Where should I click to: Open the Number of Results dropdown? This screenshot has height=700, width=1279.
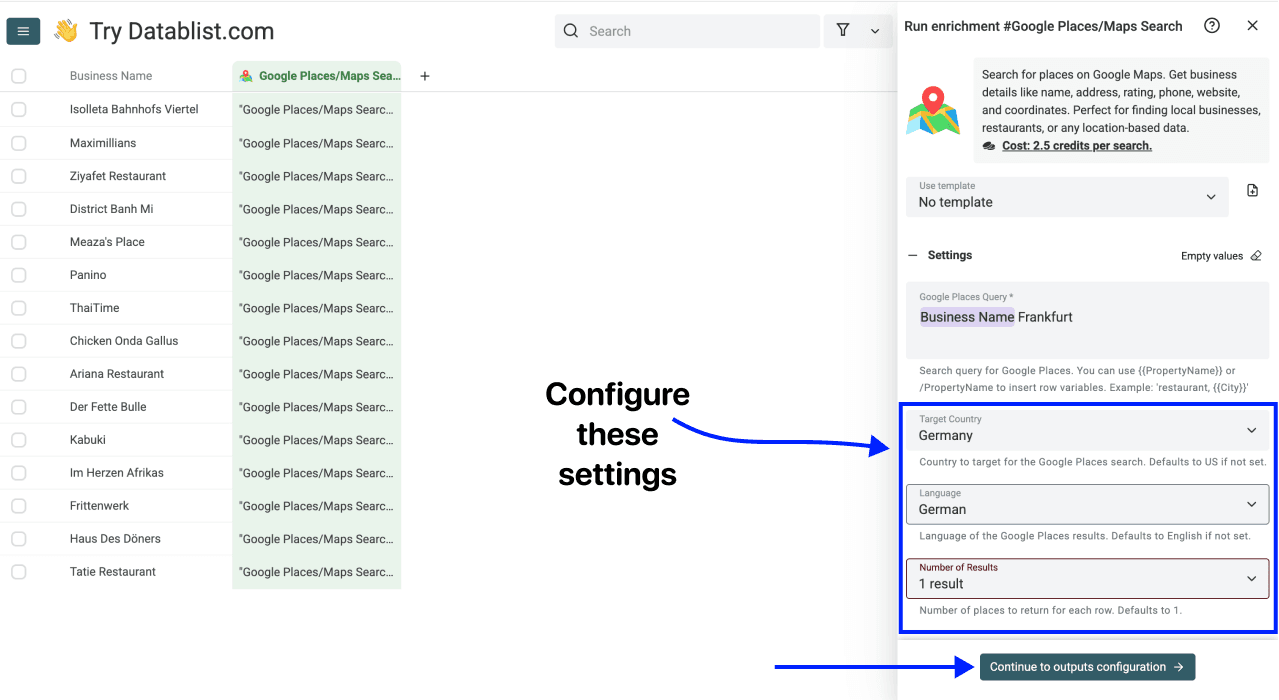click(1087, 578)
